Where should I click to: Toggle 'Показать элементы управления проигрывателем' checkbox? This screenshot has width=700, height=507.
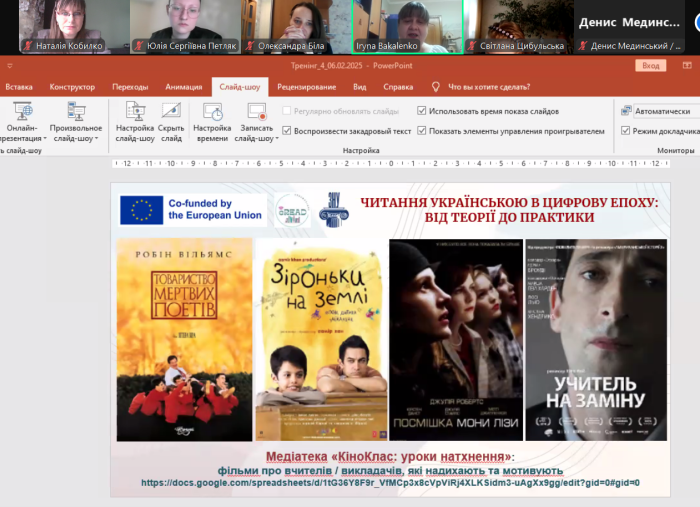point(422,131)
